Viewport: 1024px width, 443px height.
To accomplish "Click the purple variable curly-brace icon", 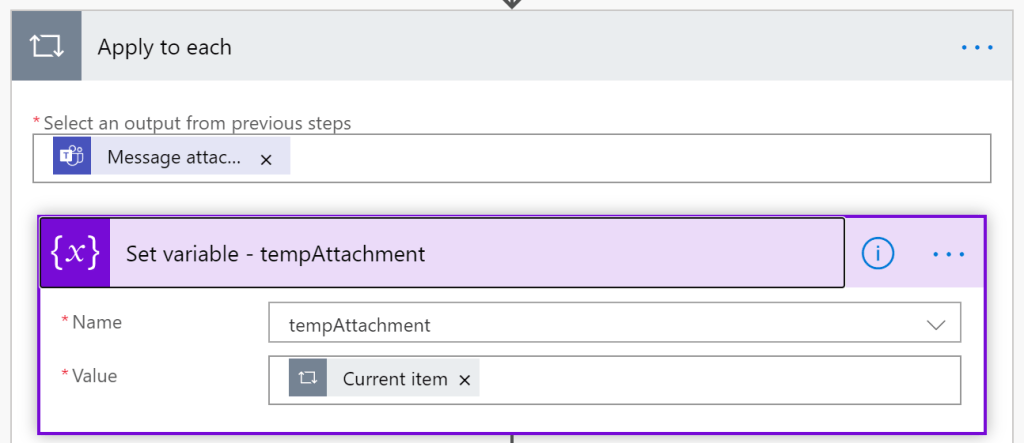I will [76, 254].
